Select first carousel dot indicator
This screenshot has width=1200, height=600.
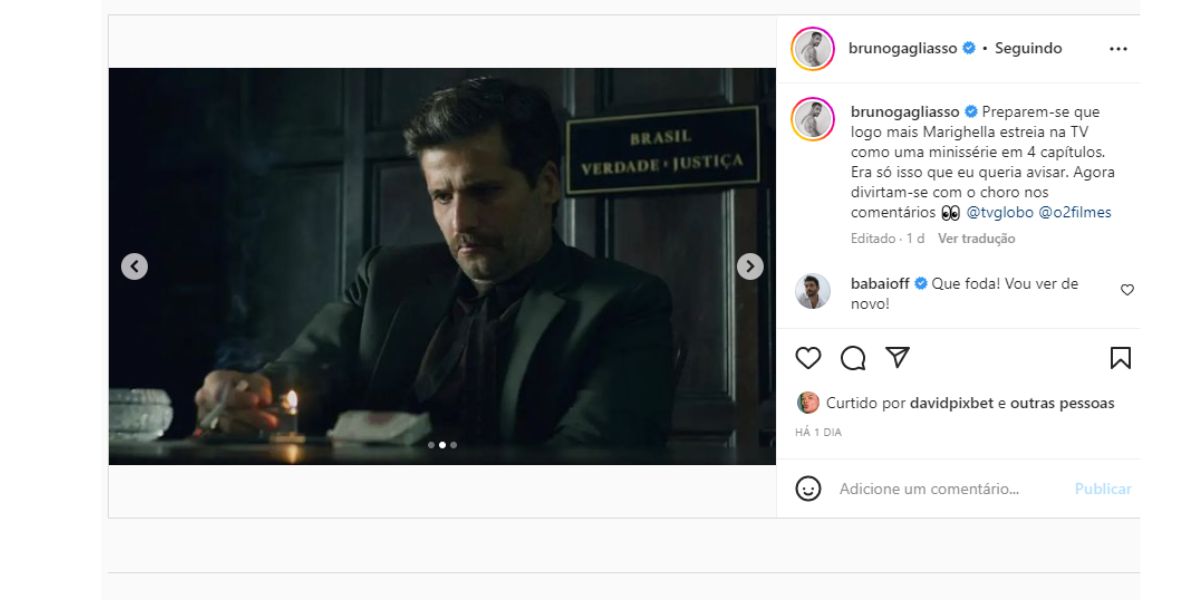[431, 445]
